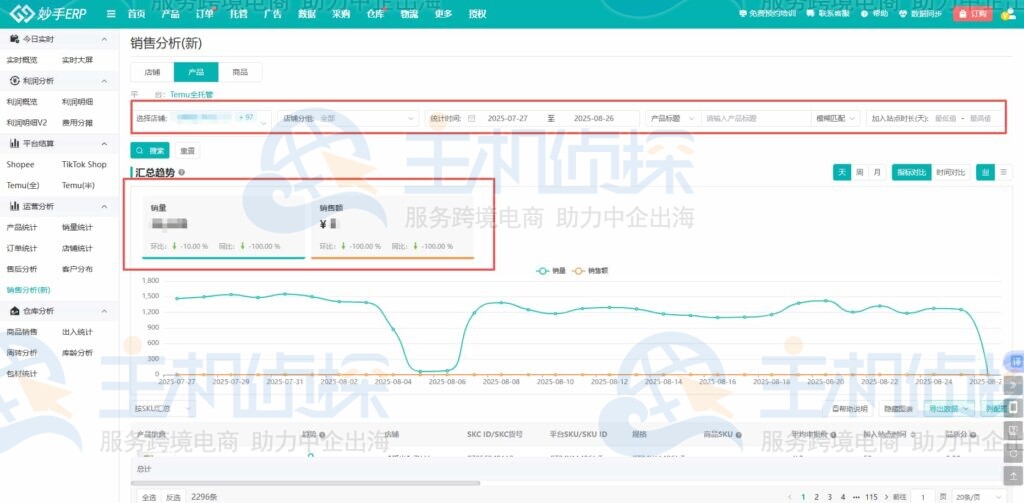The height and width of the screenshot is (503, 1024).
Task: Select 时间对比 comparison mode
Action: point(950,172)
